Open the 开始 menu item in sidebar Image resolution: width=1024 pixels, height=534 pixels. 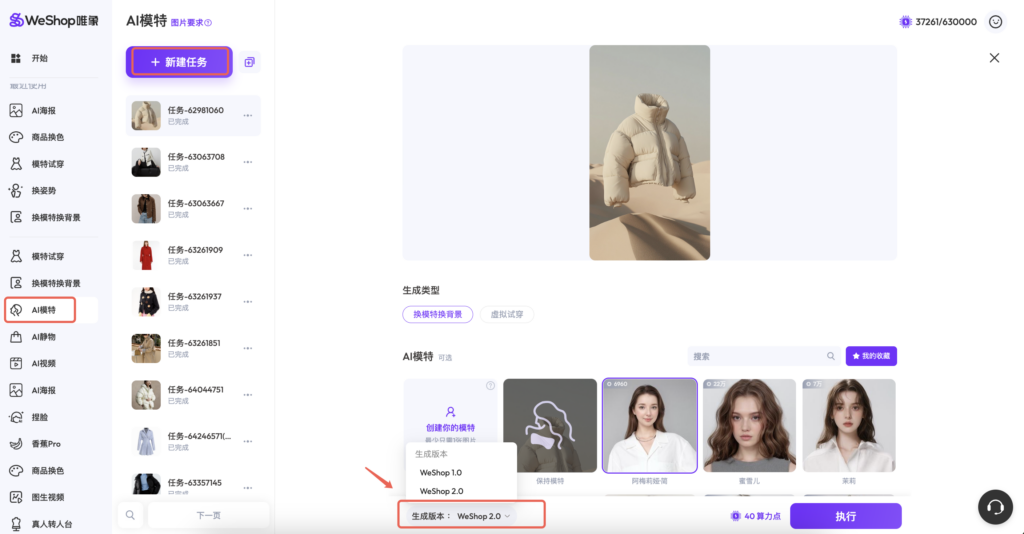pos(40,58)
